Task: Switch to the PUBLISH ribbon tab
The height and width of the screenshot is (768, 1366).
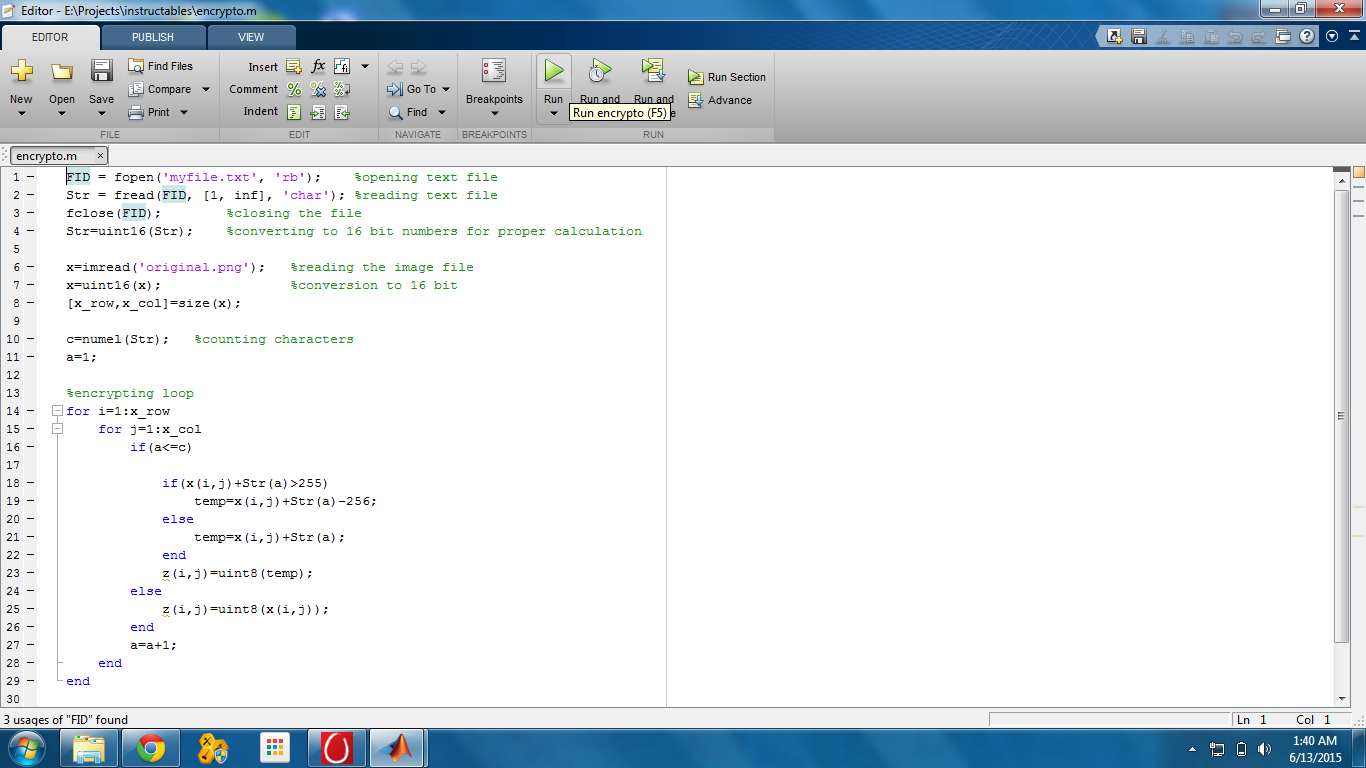Action: [x=152, y=37]
